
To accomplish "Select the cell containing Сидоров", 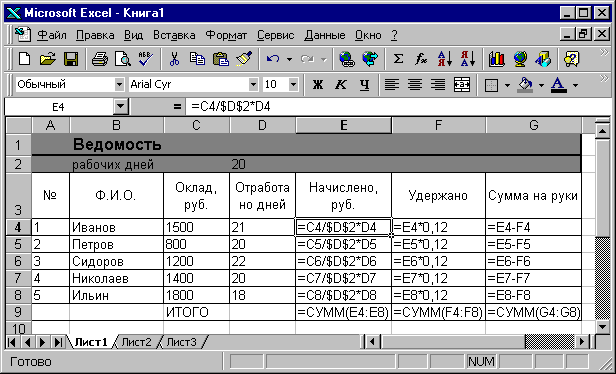I will [116, 261].
